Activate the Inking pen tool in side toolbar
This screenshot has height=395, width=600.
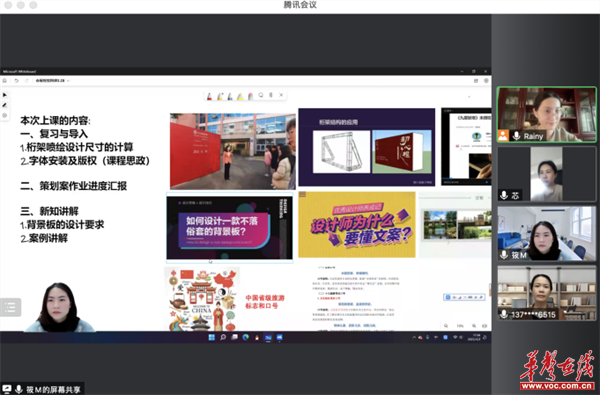[5, 105]
